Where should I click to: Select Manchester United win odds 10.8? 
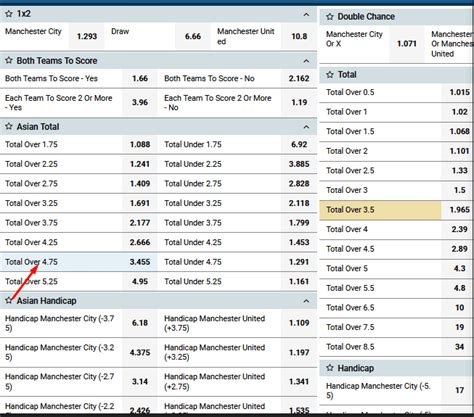(299, 36)
